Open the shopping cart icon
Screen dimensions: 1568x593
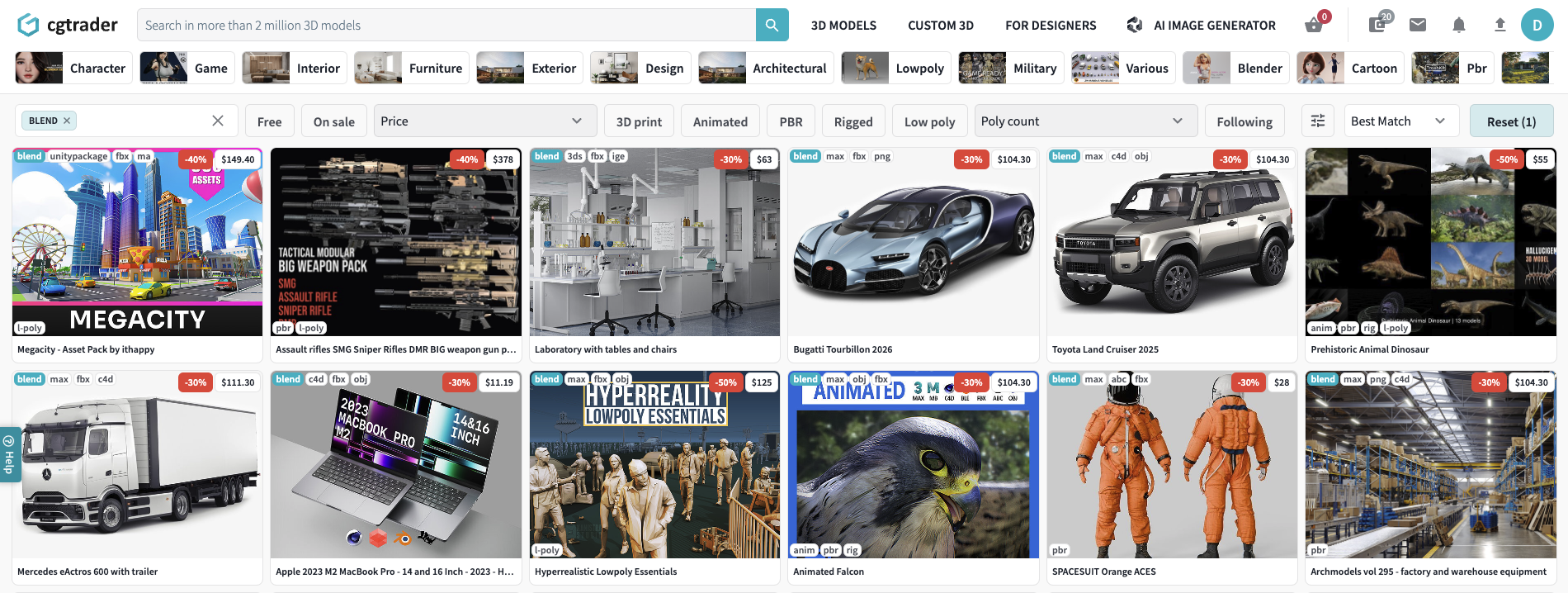click(1313, 25)
